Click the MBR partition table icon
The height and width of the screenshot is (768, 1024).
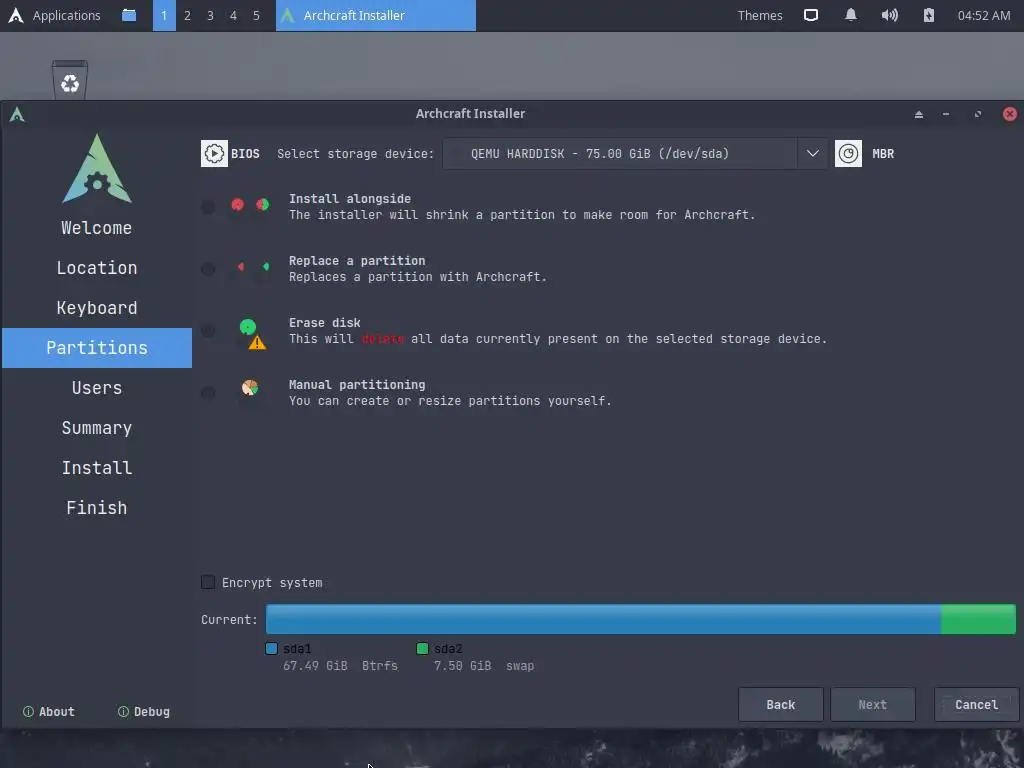pos(848,153)
